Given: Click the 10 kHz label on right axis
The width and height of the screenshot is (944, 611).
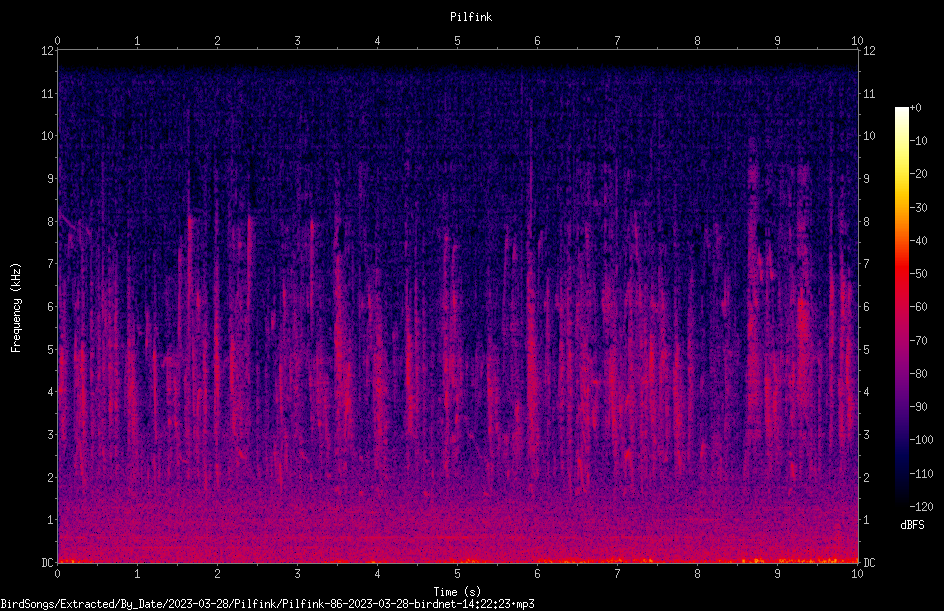Looking at the screenshot, I should click(869, 136).
